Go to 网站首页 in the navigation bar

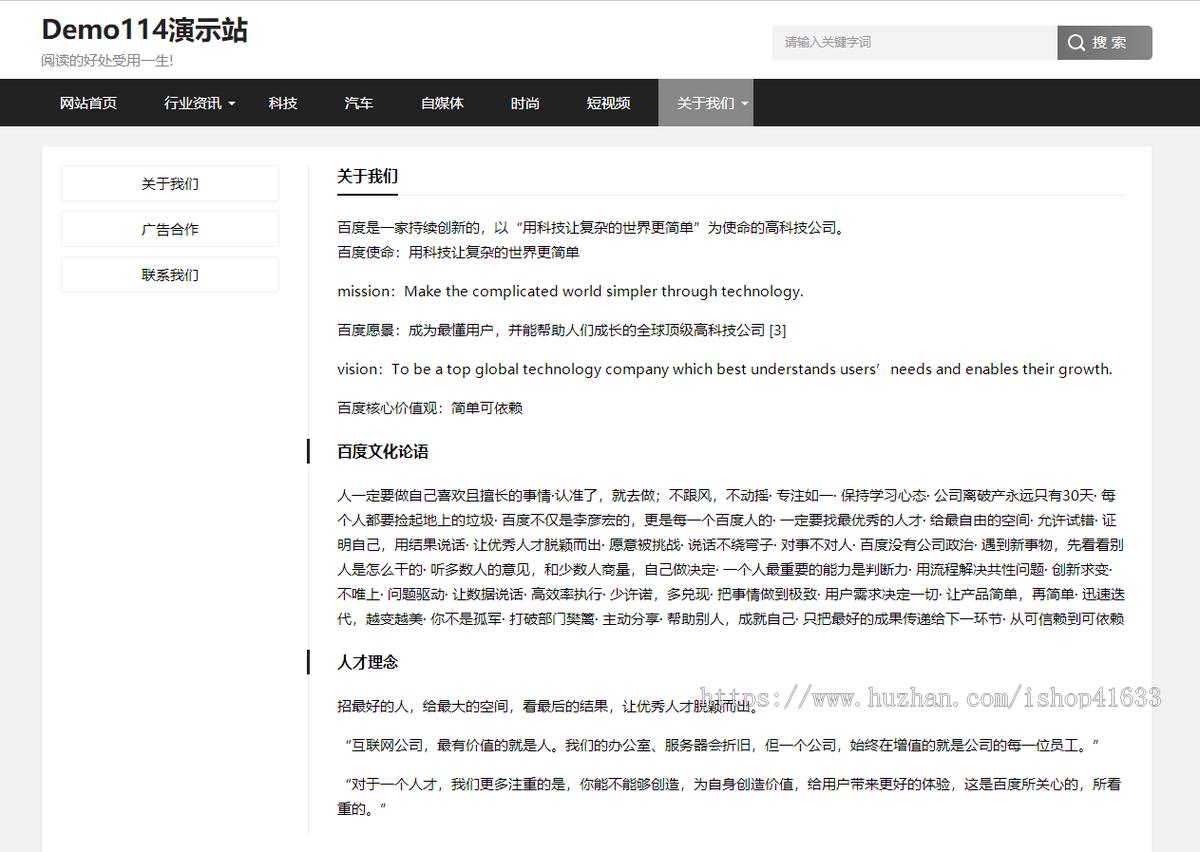pyautogui.click(x=88, y=103)
